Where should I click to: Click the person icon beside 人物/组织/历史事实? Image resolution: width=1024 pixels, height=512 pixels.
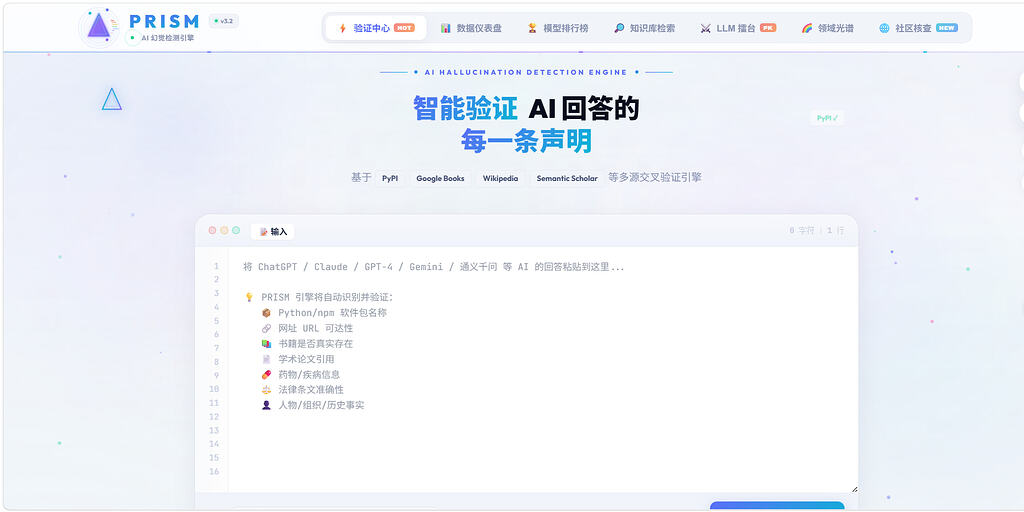(266, 406)
